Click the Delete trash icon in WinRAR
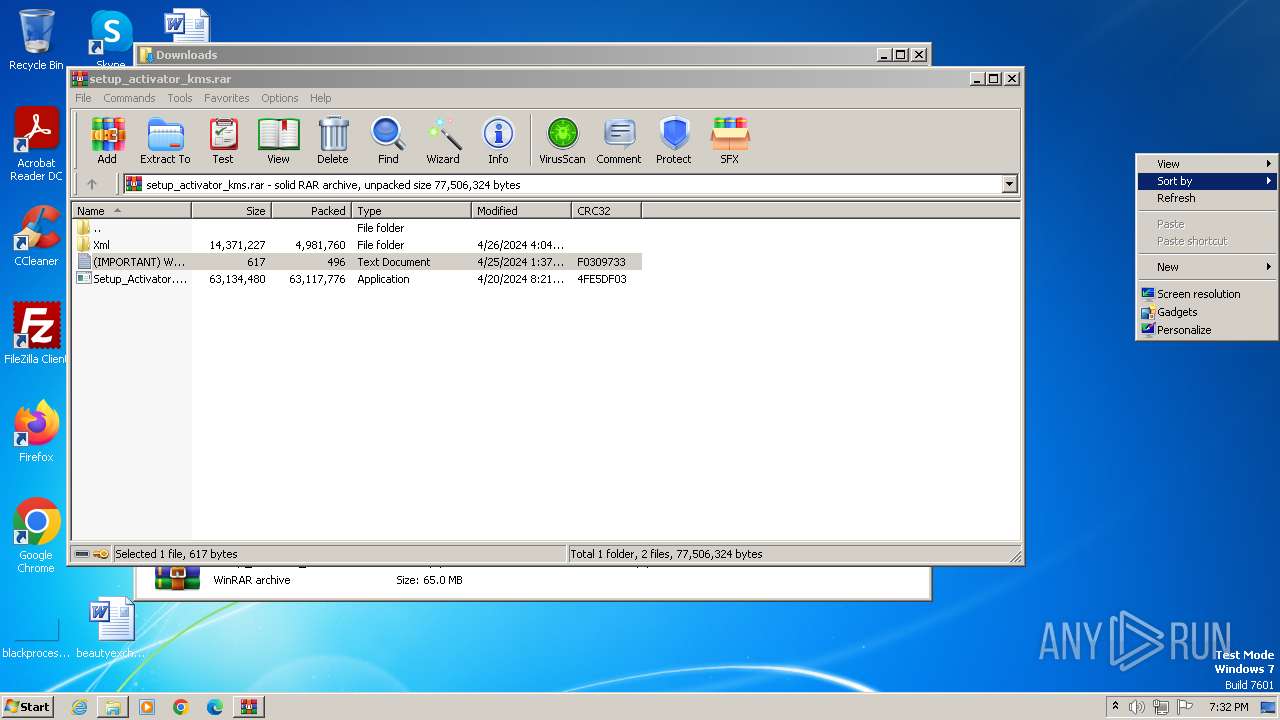The height and width of the screenshot is (720, 1280). pyautogui.click(x=333, y=140)
